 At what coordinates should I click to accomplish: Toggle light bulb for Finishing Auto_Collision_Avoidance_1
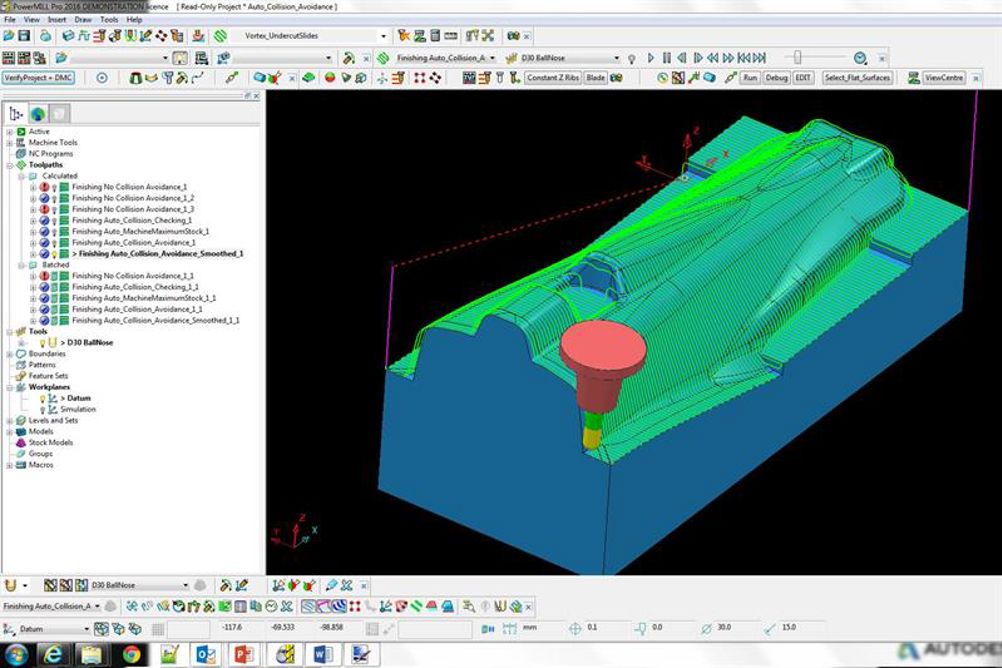[54, 244]
